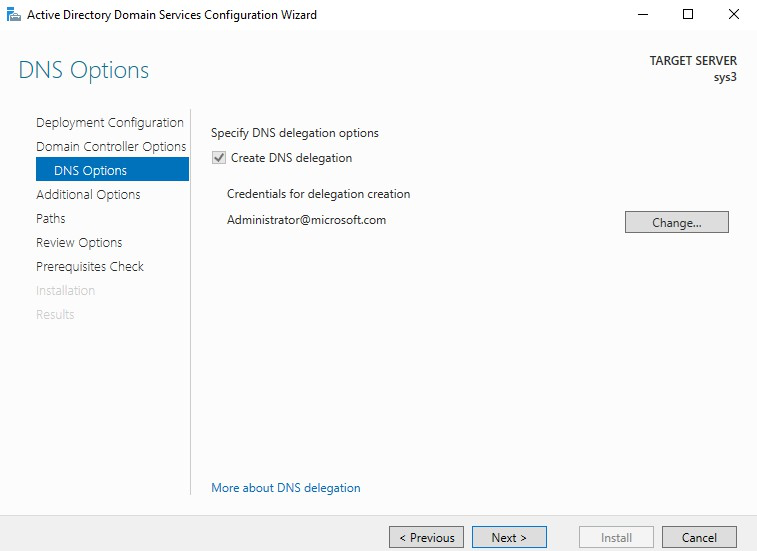Open the More about DNS delegation link
Viewport: 757px width, 551px height.
pyautogui.click(x=286, y=488)
